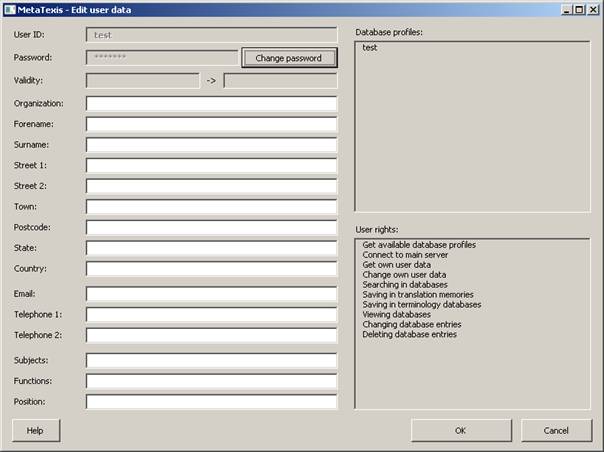Select the Street 2 text box

click(211, 186)
